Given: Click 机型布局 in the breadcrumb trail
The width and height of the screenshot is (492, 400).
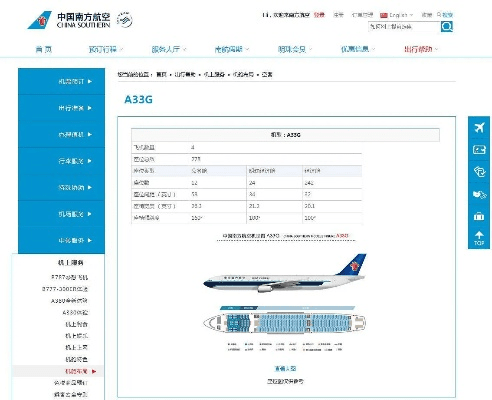Looking at the screenshot, I should point(243,74).
